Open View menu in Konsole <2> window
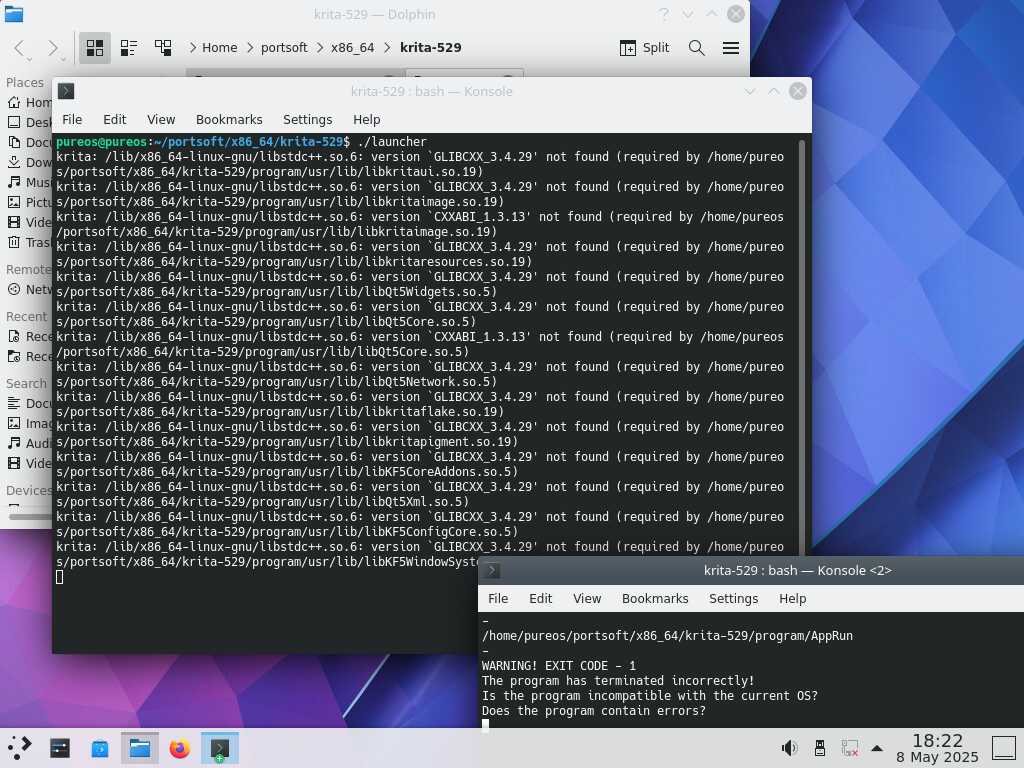1024x768 pixels. point(586,598)
